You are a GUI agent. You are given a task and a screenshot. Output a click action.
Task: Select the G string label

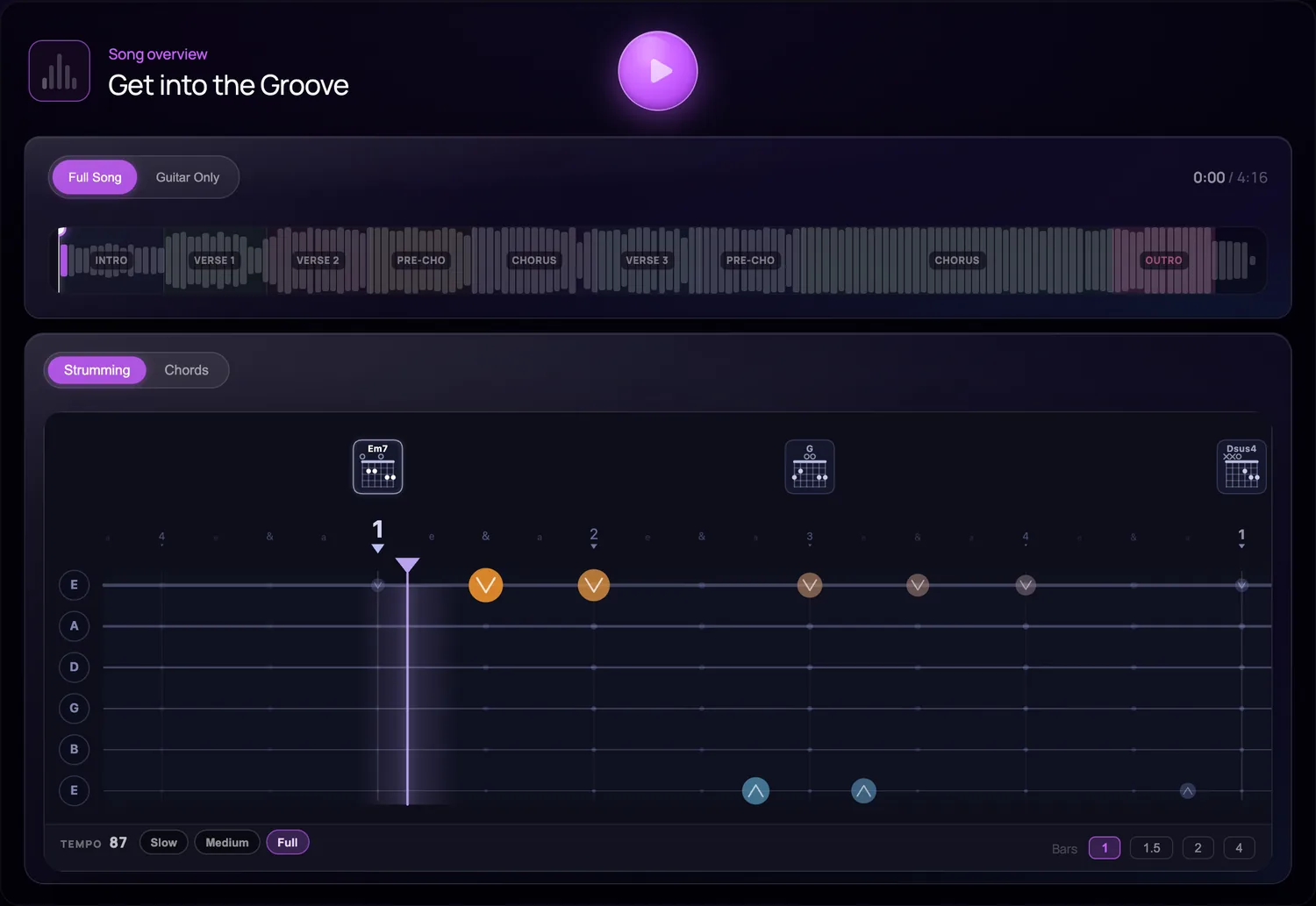74,709
